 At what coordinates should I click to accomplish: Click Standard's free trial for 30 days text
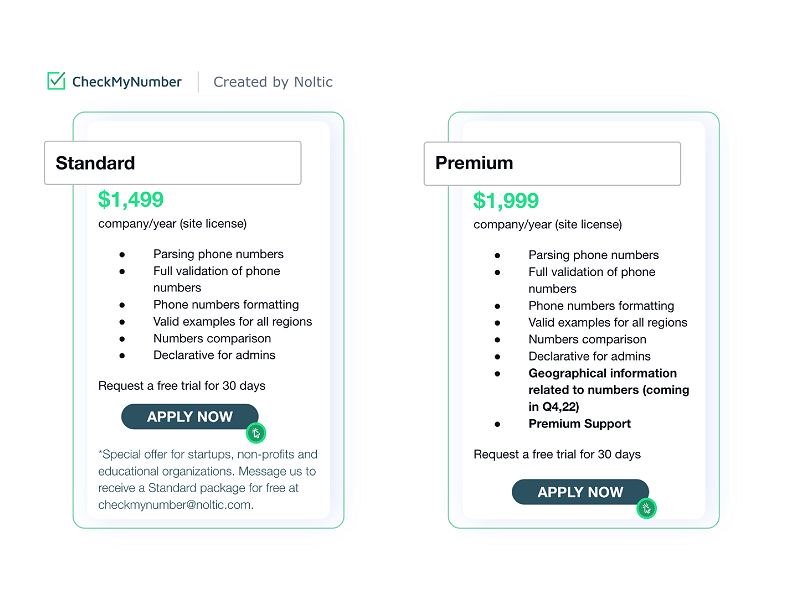click(x=182, y=385)
